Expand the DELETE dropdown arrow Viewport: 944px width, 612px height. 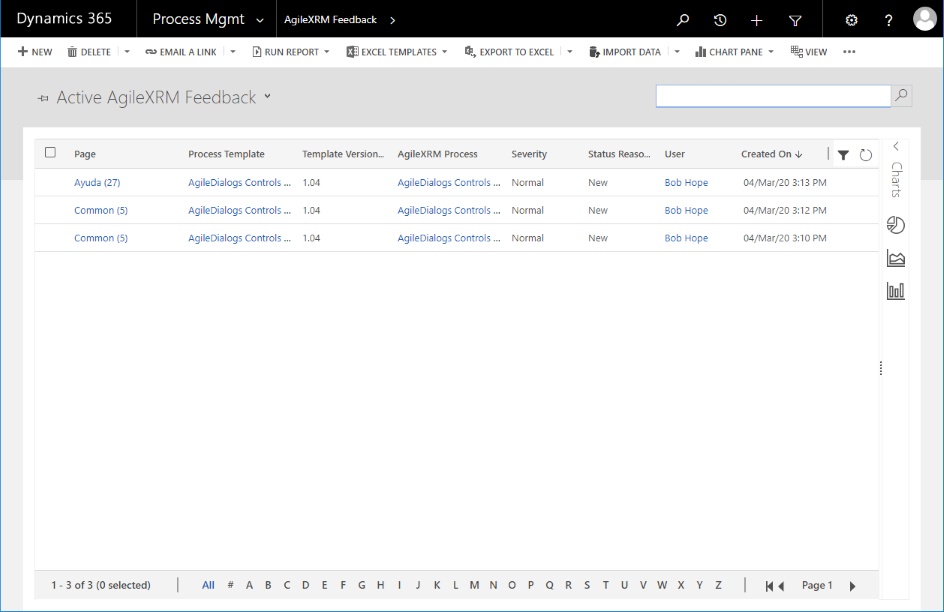(x=127, y=52)
